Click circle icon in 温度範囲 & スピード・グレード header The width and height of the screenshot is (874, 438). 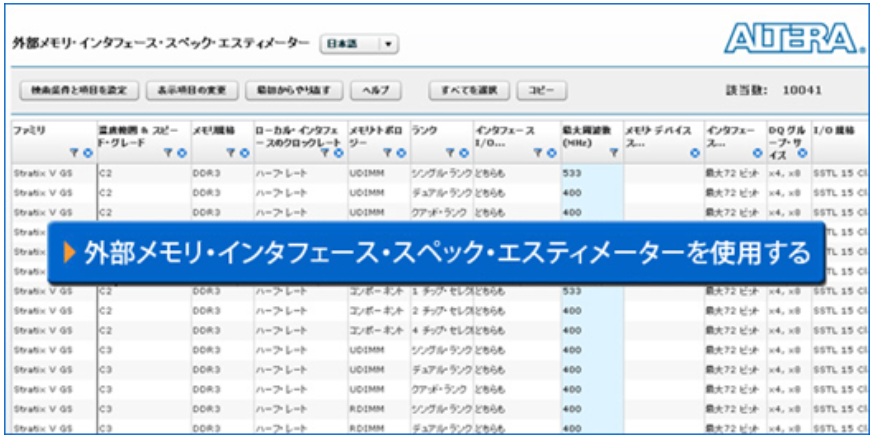[x=181, y=152]
